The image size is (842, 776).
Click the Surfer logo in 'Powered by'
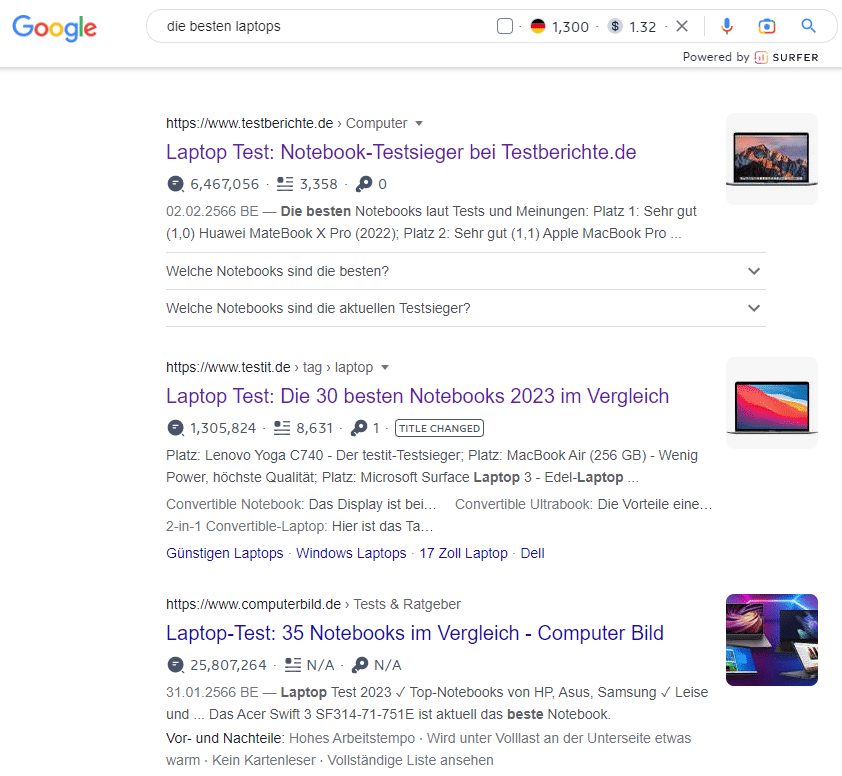point(787,57)
